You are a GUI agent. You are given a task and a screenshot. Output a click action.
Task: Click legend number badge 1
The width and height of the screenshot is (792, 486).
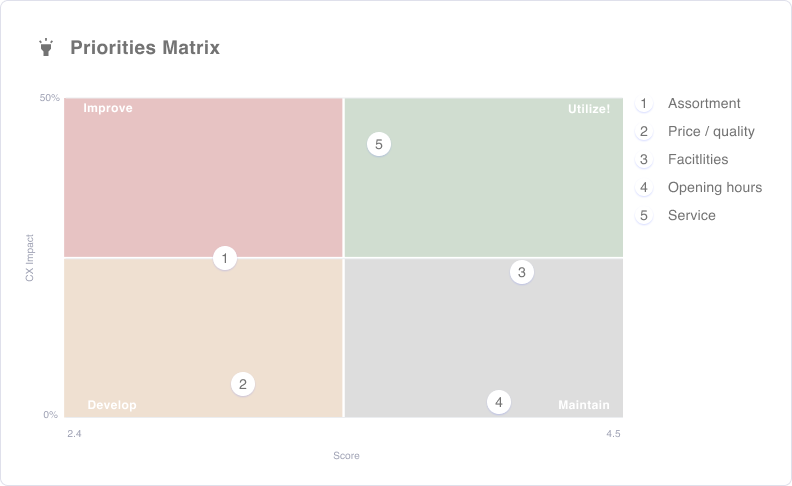click(644, 104)
